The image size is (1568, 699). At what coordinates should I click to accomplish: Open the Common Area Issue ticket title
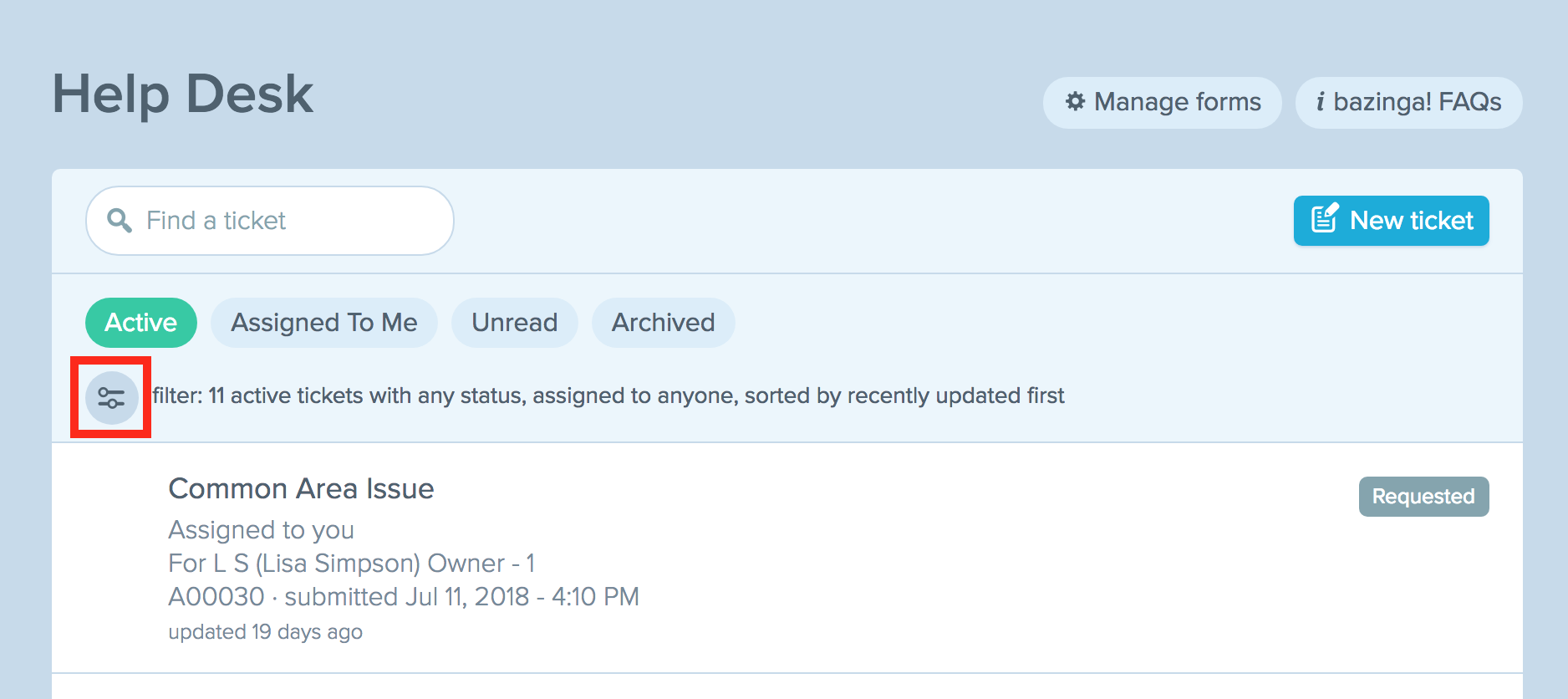pos(301,488)
